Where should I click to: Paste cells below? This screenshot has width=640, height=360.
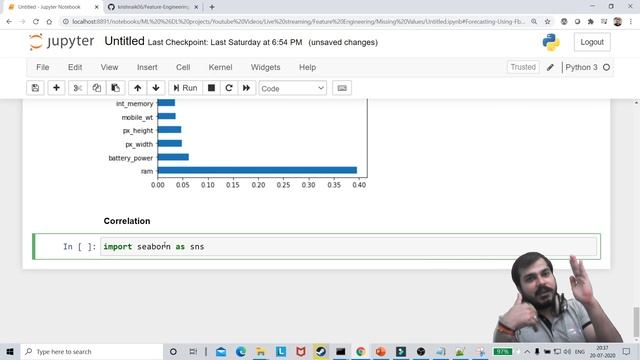click(116, 88)
